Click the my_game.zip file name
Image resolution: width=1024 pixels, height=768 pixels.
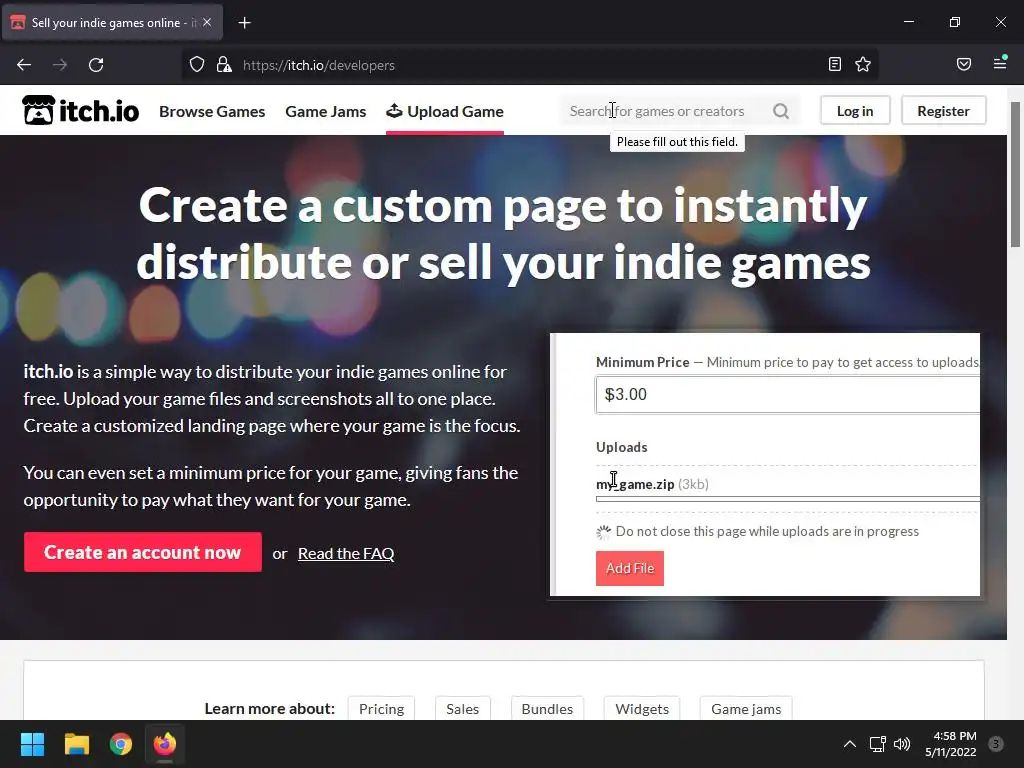(x=635, y=484)
